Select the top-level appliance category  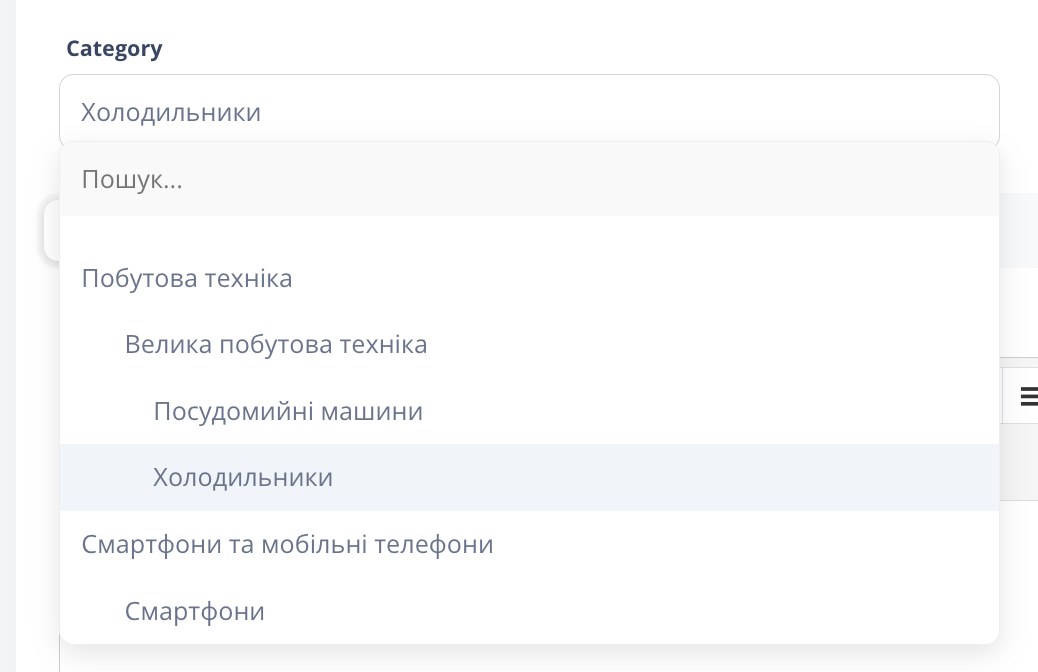[187, 277]
